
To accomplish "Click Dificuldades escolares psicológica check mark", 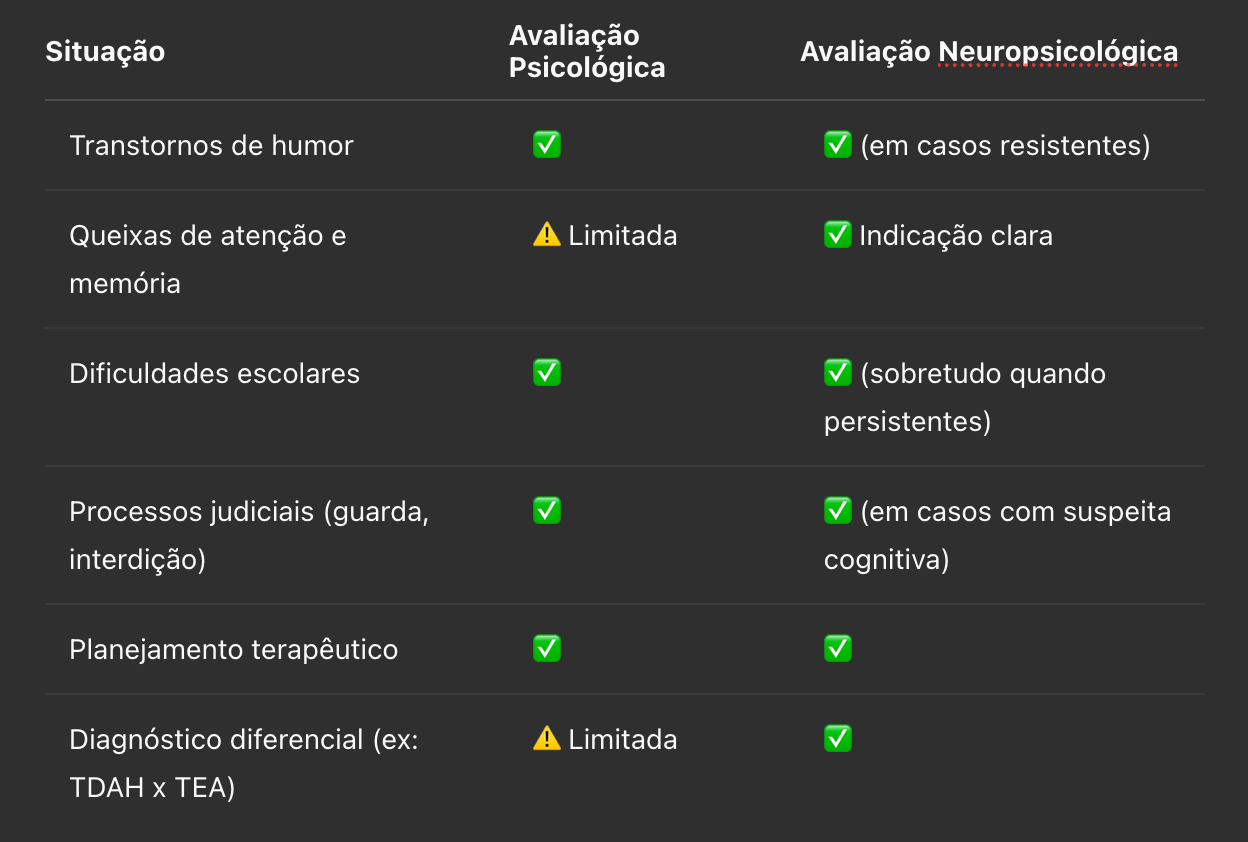I will [547, 373].
